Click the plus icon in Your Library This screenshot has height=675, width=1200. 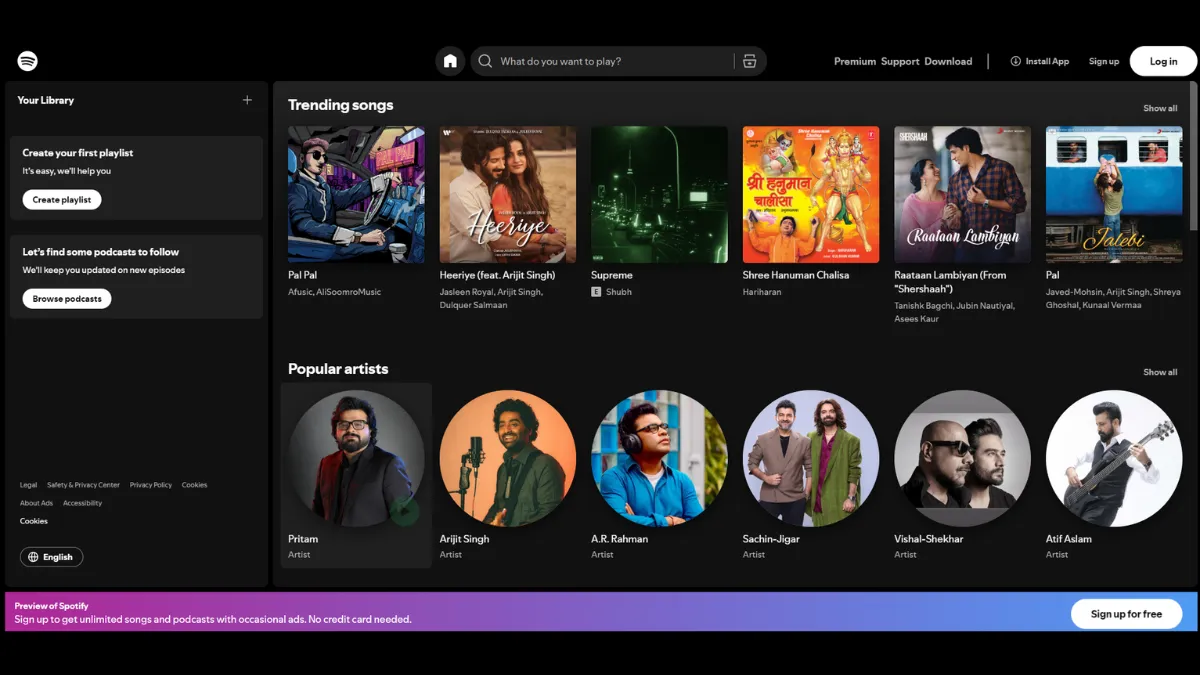click(x=247, y=100)
